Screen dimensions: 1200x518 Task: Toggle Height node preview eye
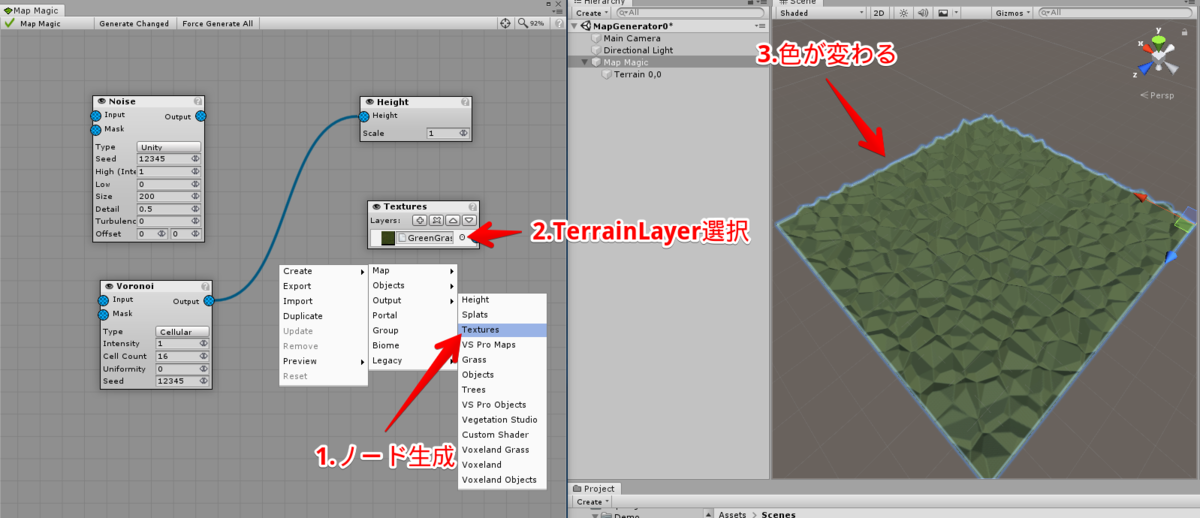(369, 102)
